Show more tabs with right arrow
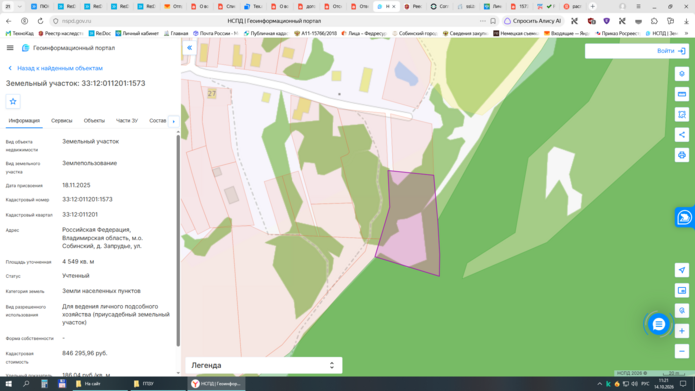 point(173,121)
